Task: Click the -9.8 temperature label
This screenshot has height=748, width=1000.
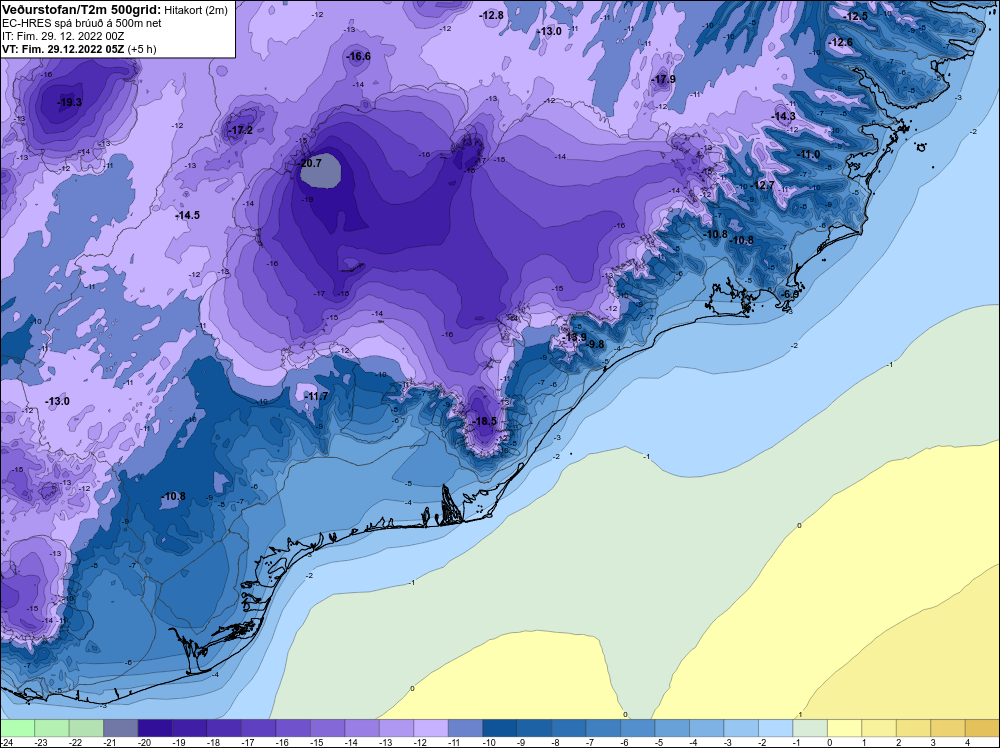Action: [594, 344]
